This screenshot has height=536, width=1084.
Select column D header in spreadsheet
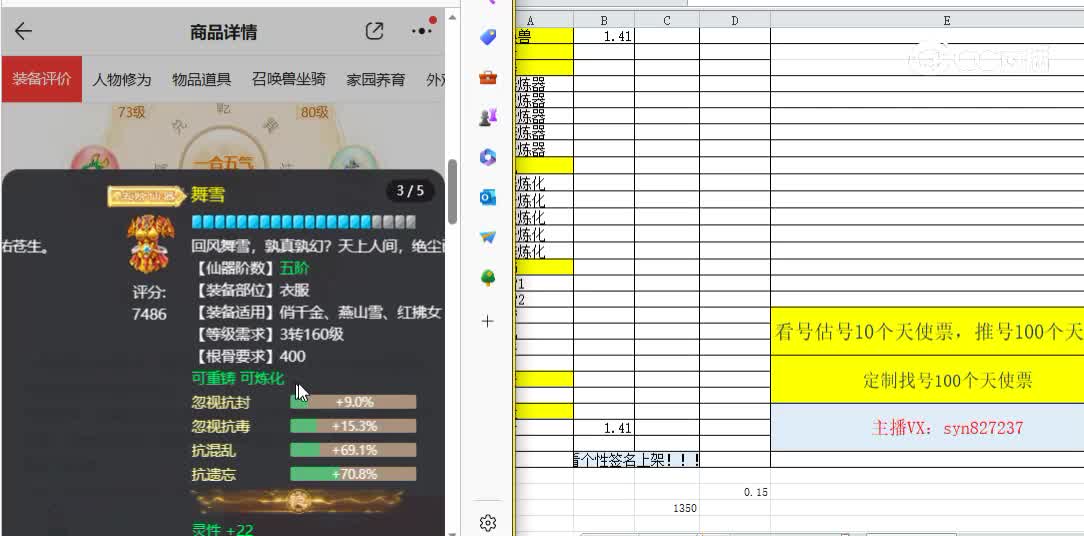734,21
